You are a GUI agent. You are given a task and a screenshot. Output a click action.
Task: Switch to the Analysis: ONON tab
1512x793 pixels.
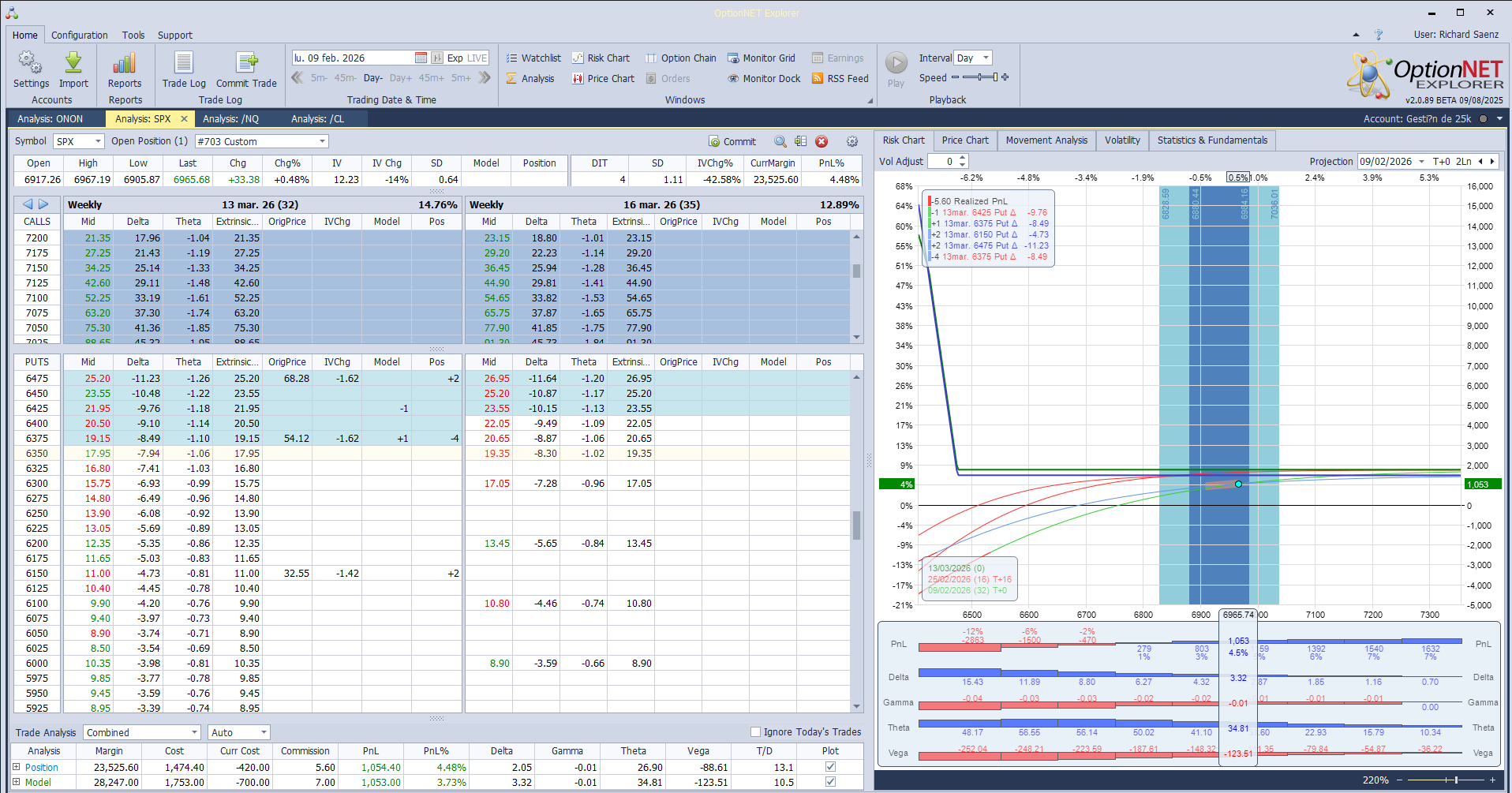[51, 118]
